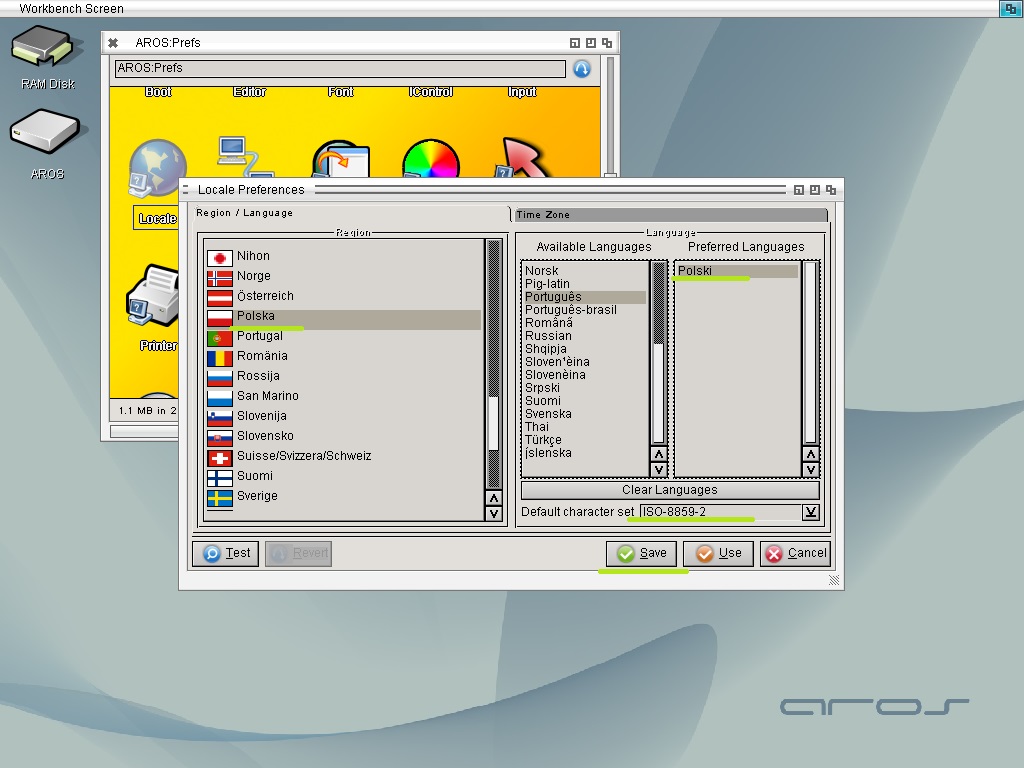Screen dimensions: 1024x768
Task: Choose Svenska language
Action: click(x=584, y=414)
